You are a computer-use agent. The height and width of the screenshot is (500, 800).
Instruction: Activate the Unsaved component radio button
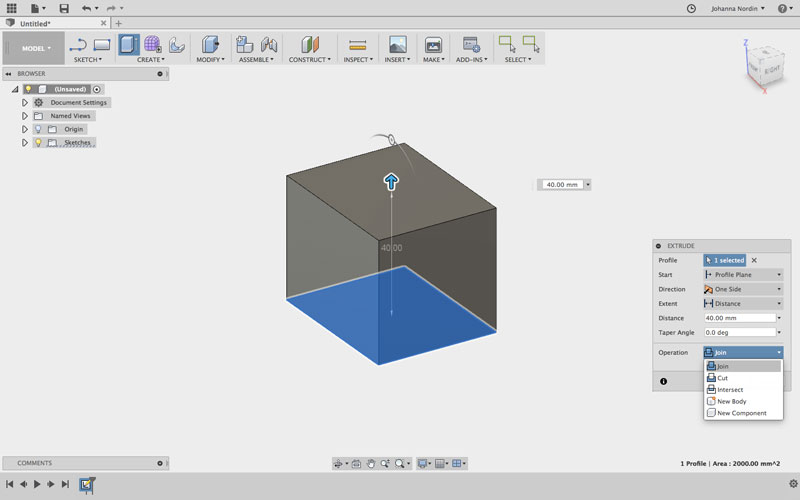(x=97, y=89)
